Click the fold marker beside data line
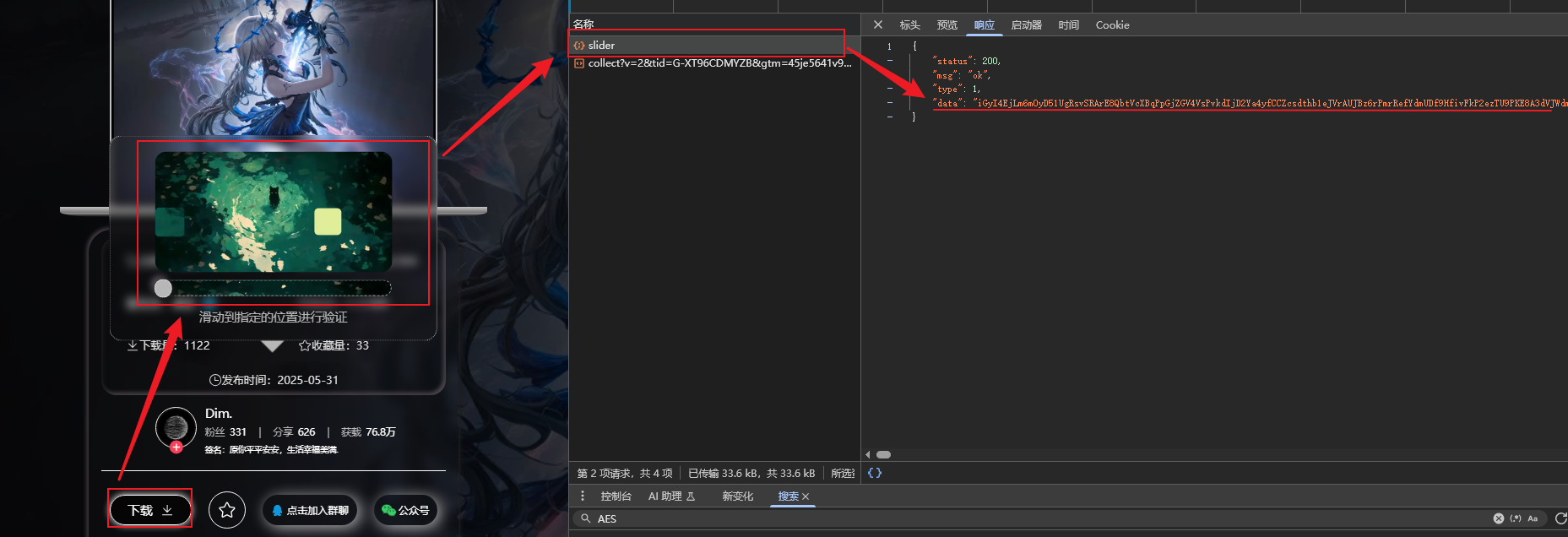This screenshot has width=1568, height=537. (890, 103)
